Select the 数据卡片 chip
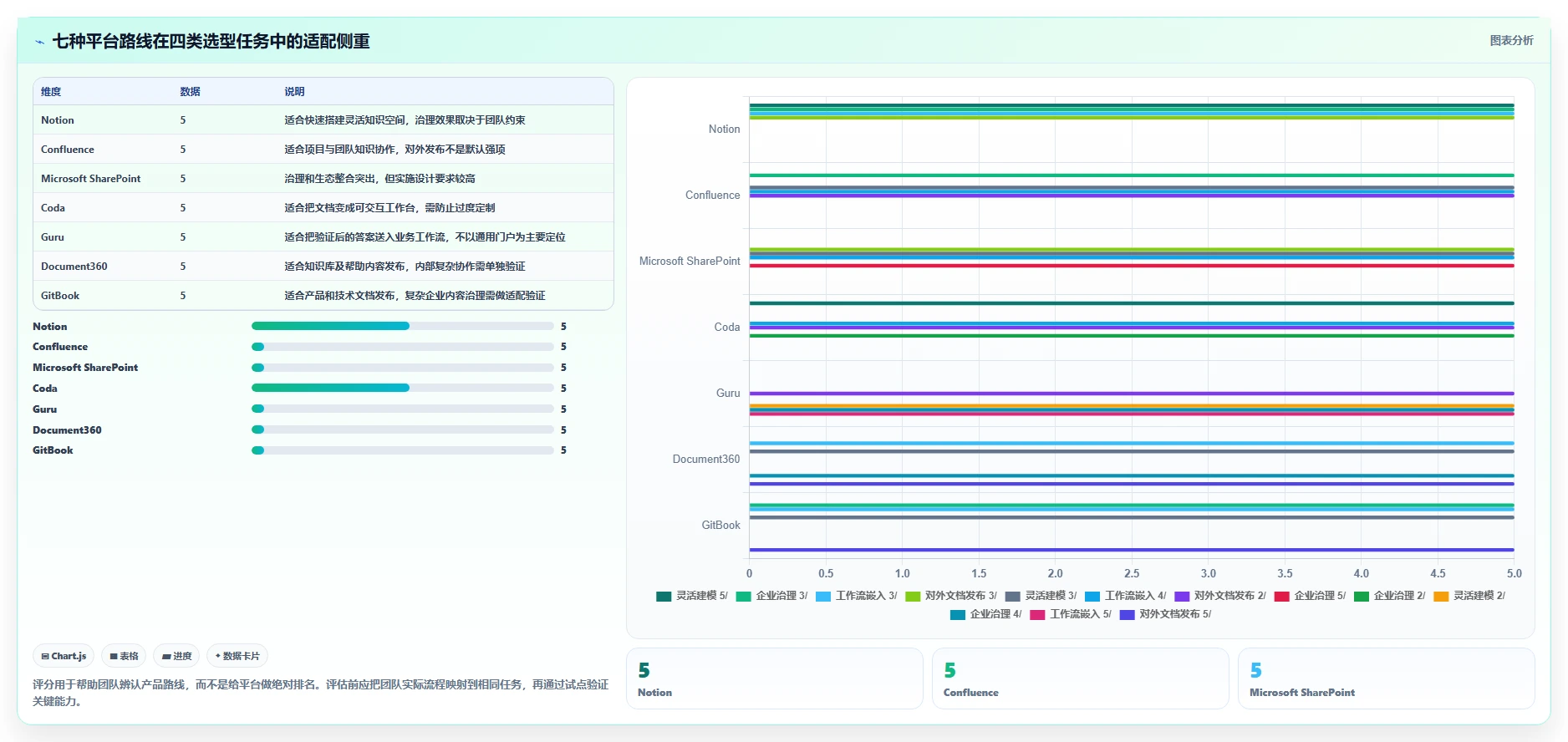This screenshot has width=1568, height=742. (x=237, y=656)
